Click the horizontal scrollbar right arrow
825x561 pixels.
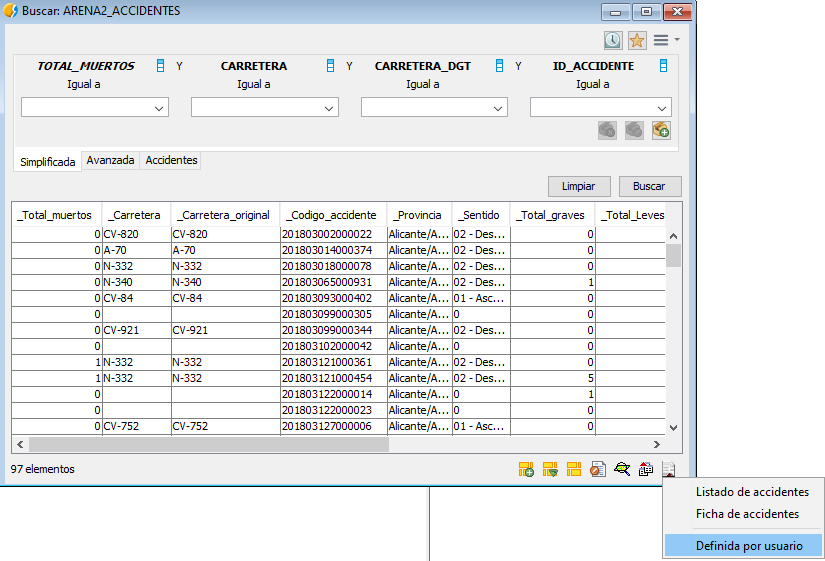click(x=657, y=445)
